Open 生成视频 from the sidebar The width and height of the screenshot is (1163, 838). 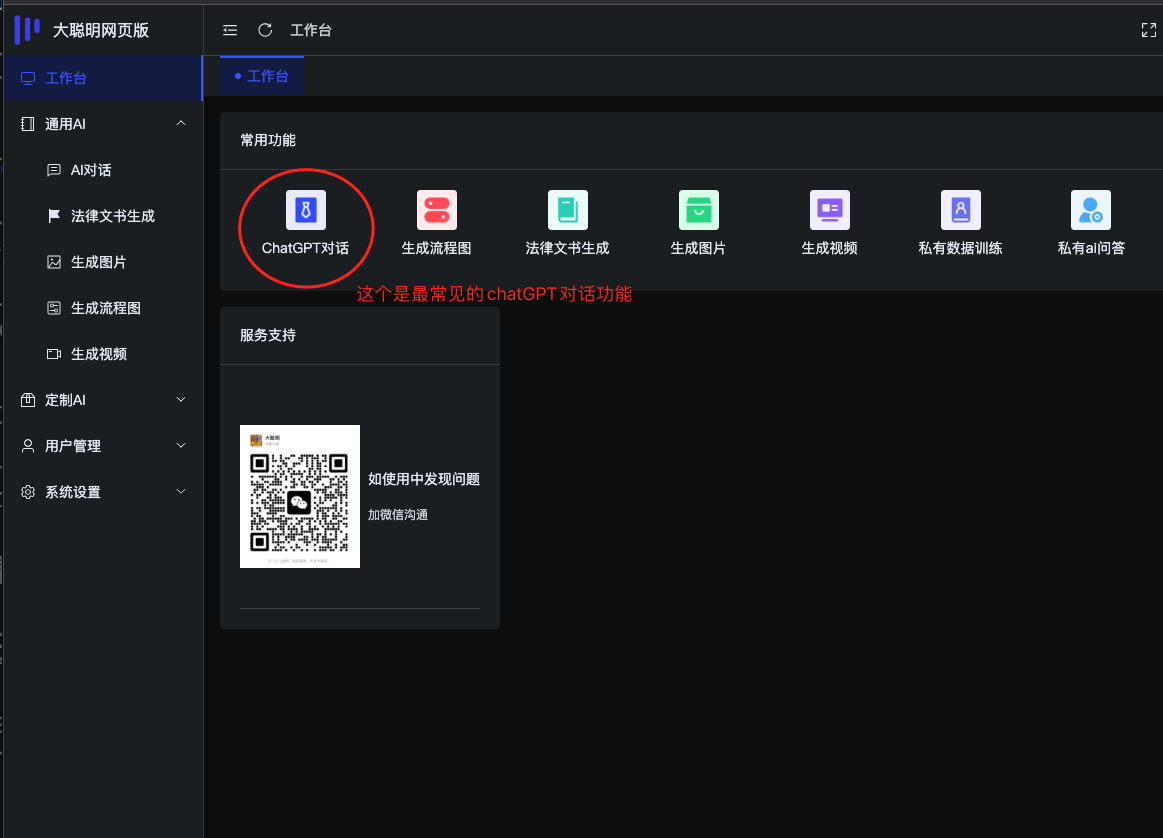102,354
